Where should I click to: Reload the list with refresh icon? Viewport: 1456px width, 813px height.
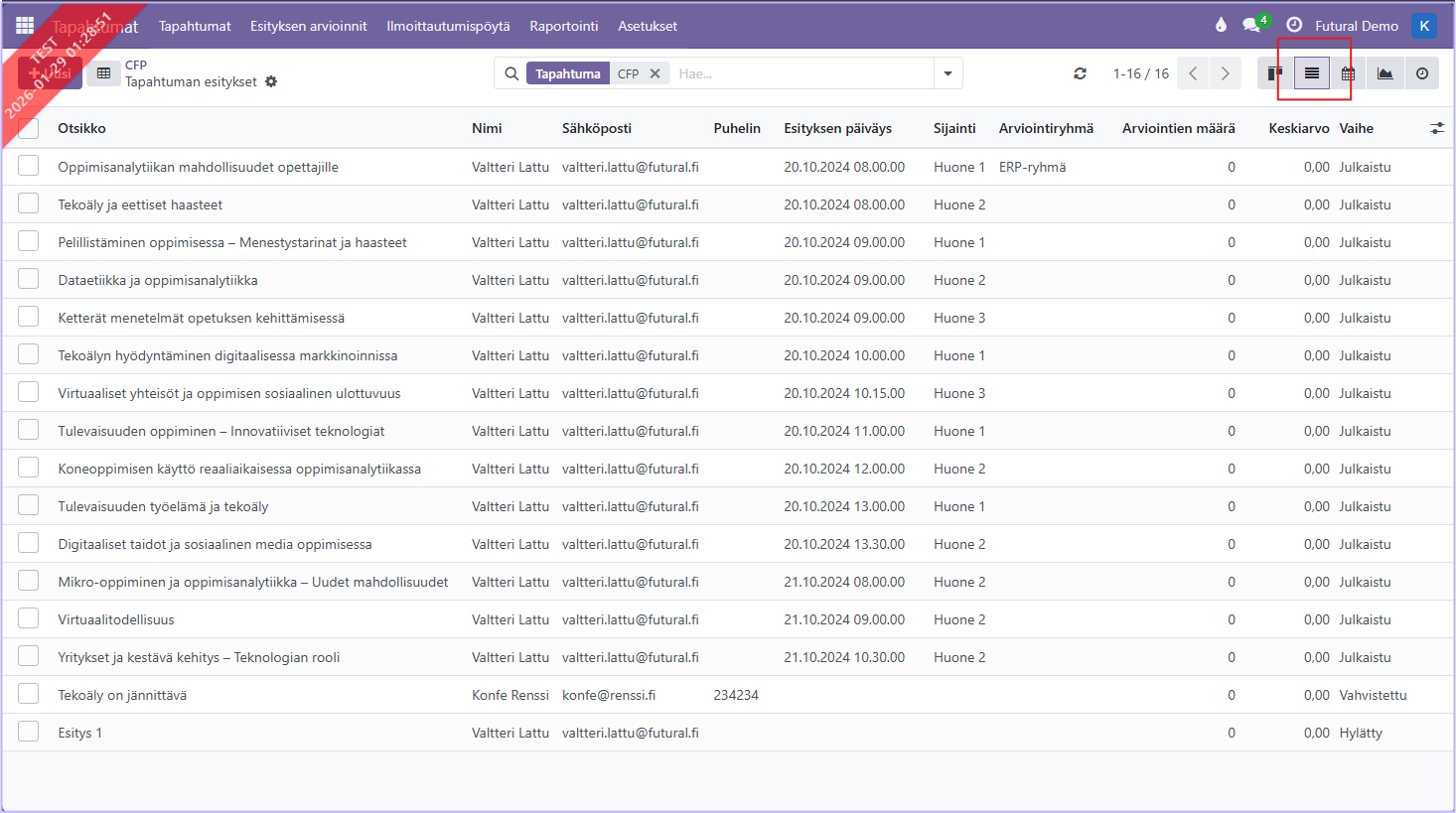(1080, 73)
